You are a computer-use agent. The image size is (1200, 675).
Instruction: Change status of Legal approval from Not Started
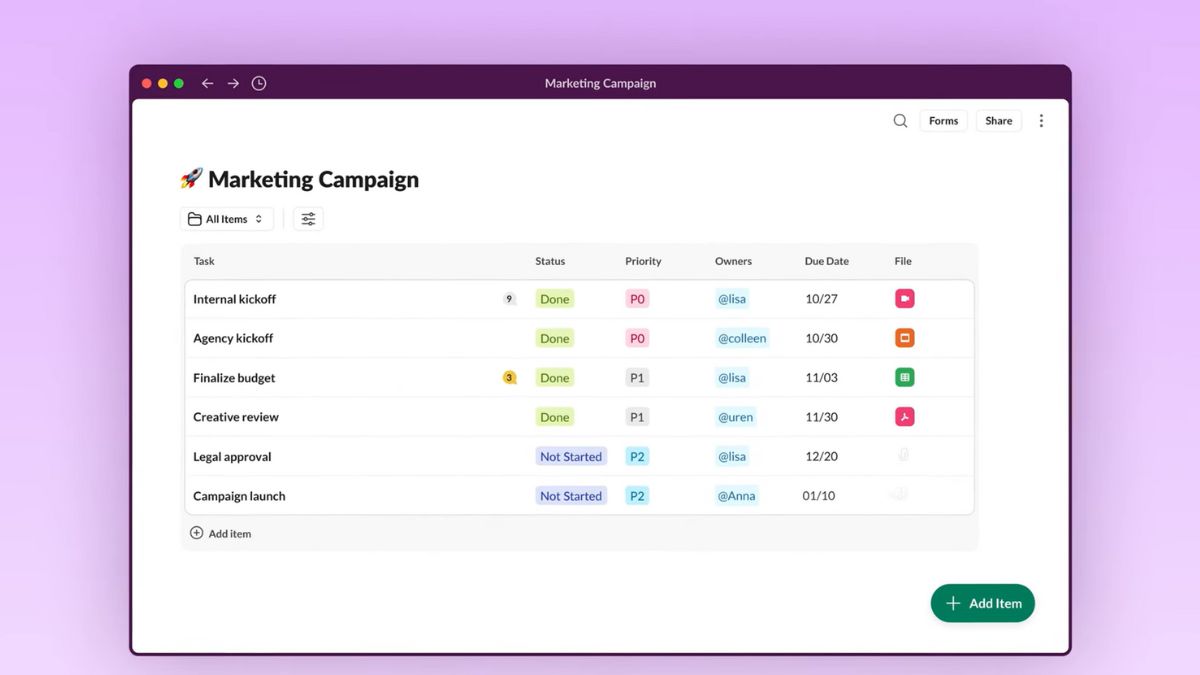571,456
